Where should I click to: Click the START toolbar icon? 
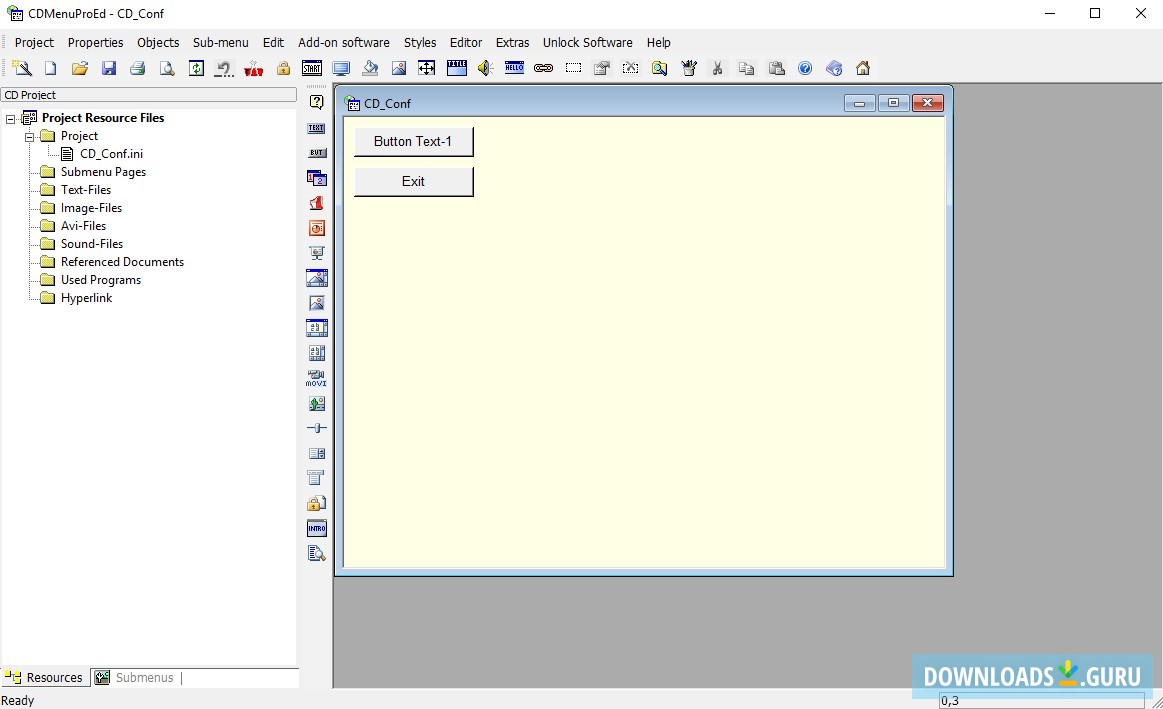(x=312, y=68)
